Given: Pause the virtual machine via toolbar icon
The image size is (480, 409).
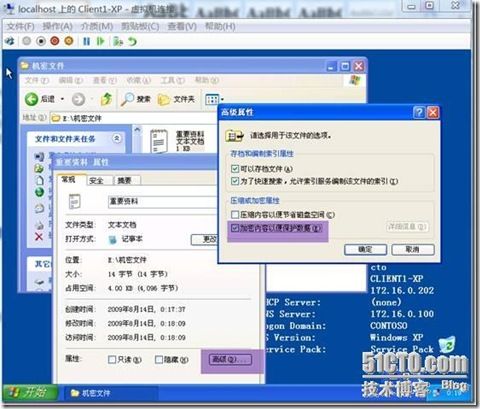Looking at the screenshot, I should click(86, 41).
